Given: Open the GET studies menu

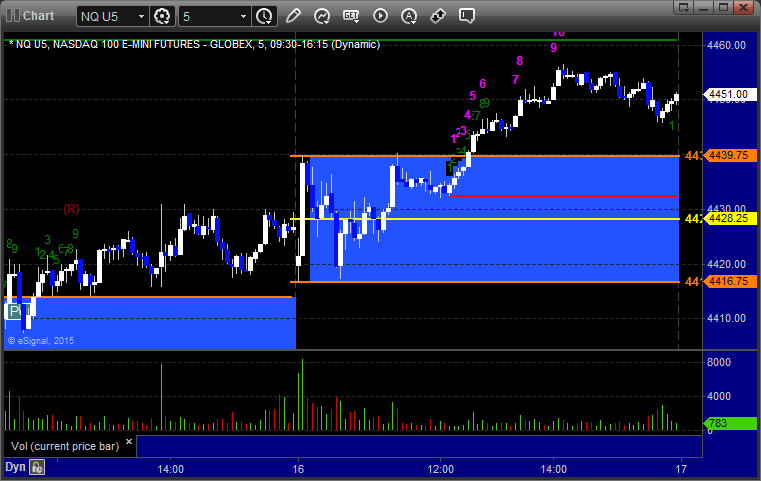Looking at the screenshot, I should [351, 16].
